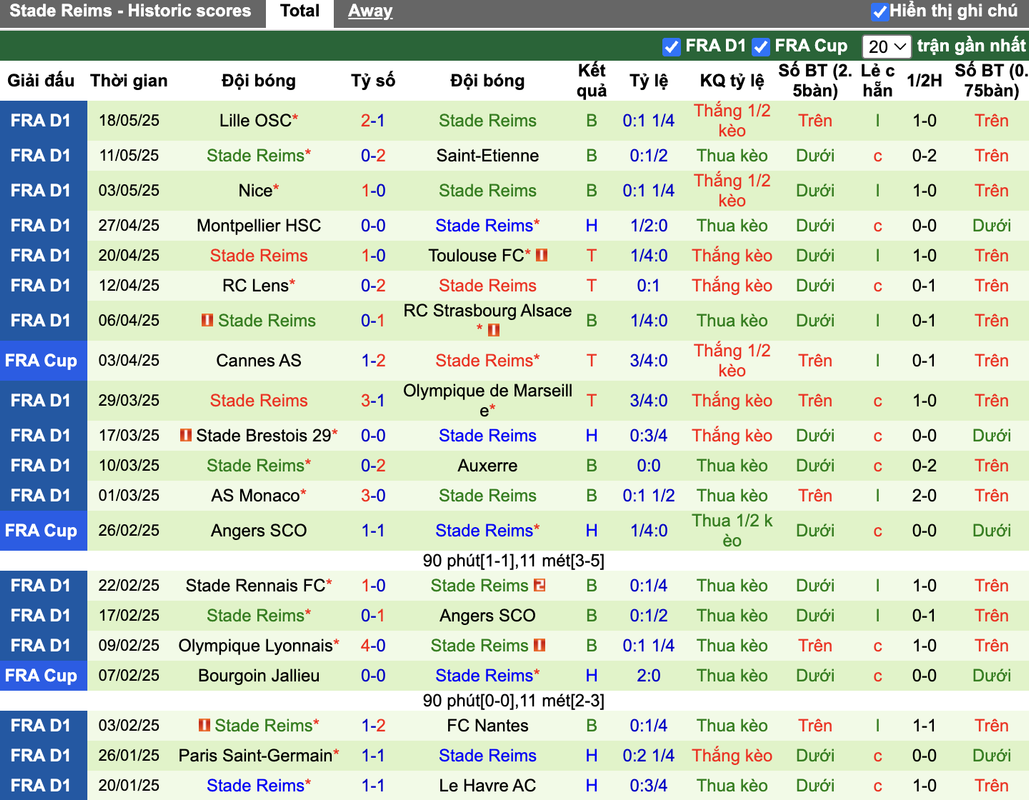
Task: Click the 2-0 half-time score for AS Monaco
Action: click(x=924, y=495)
